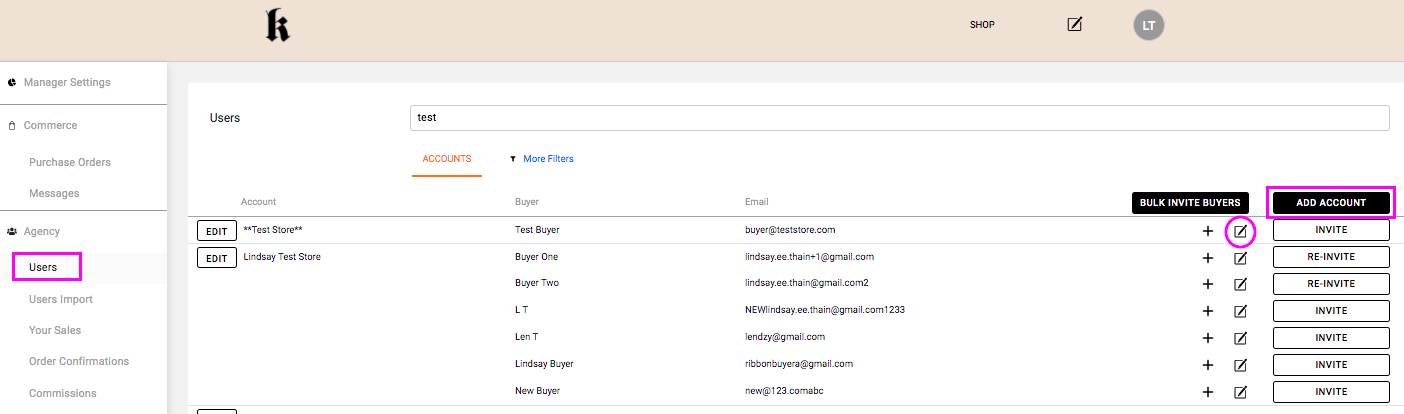Click the Users search field
Image resolution: width=1404 pixels, height=414 pixels.
(x=899, y=118)
